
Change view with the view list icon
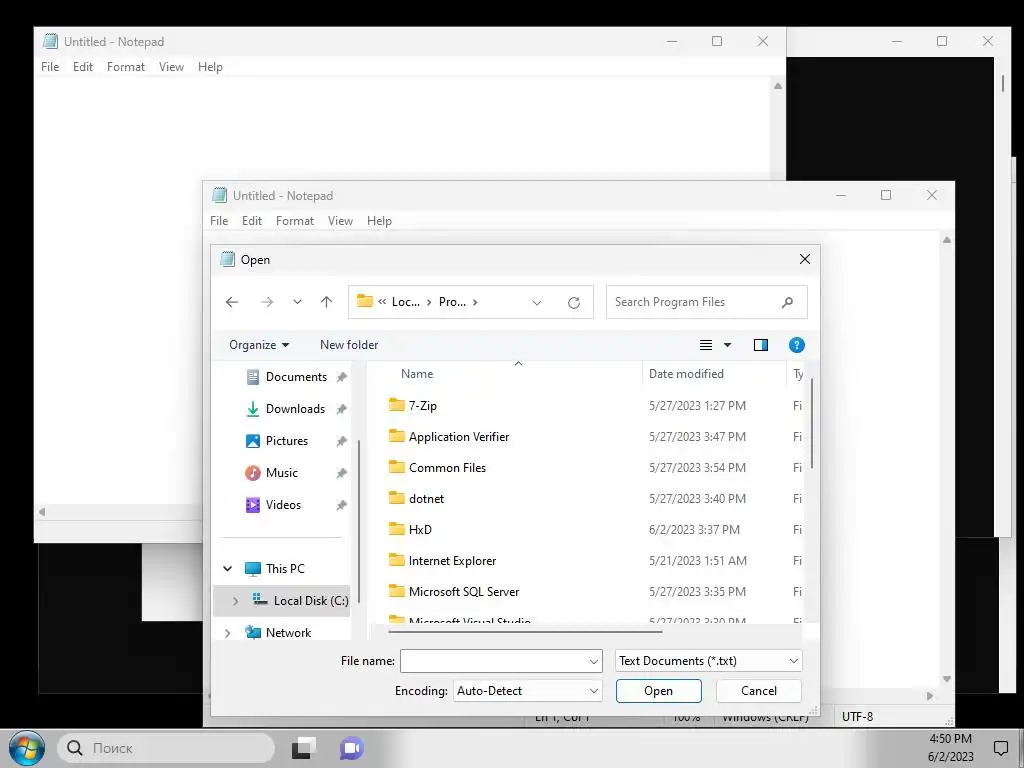(x=706, y=345)
